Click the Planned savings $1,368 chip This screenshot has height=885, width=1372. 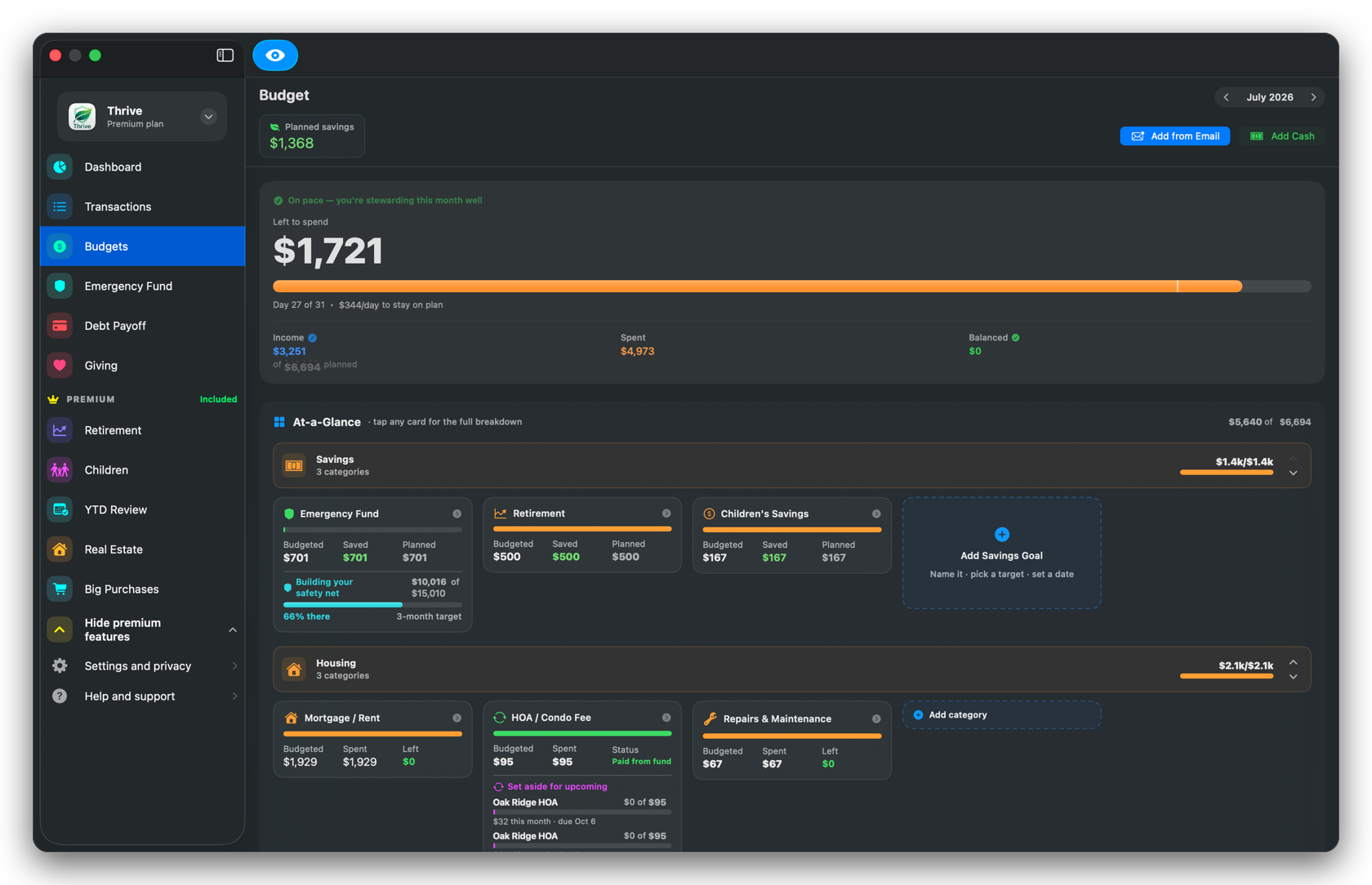[312, 136]
